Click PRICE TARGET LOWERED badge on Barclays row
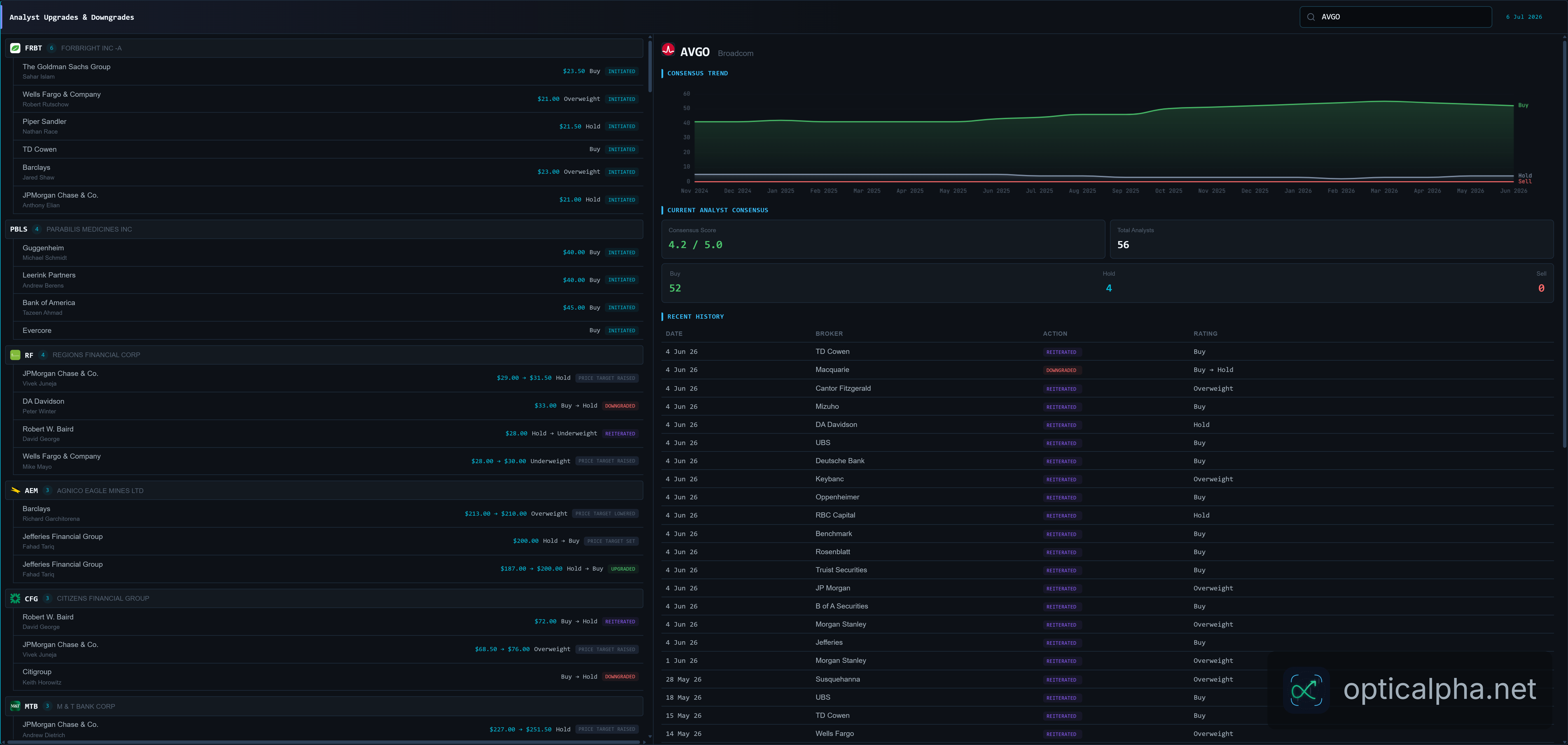 [x=605, y=514]
